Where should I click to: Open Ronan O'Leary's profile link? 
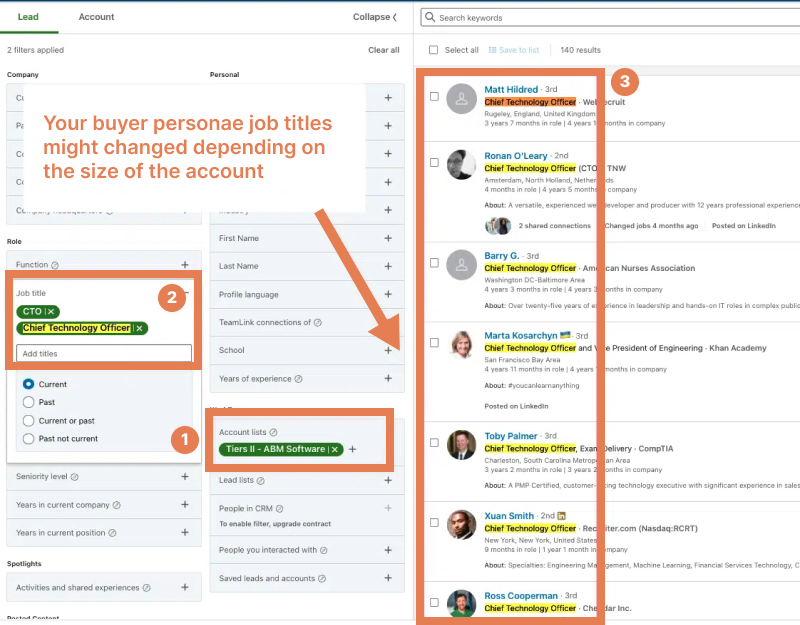tap(515, 156)
